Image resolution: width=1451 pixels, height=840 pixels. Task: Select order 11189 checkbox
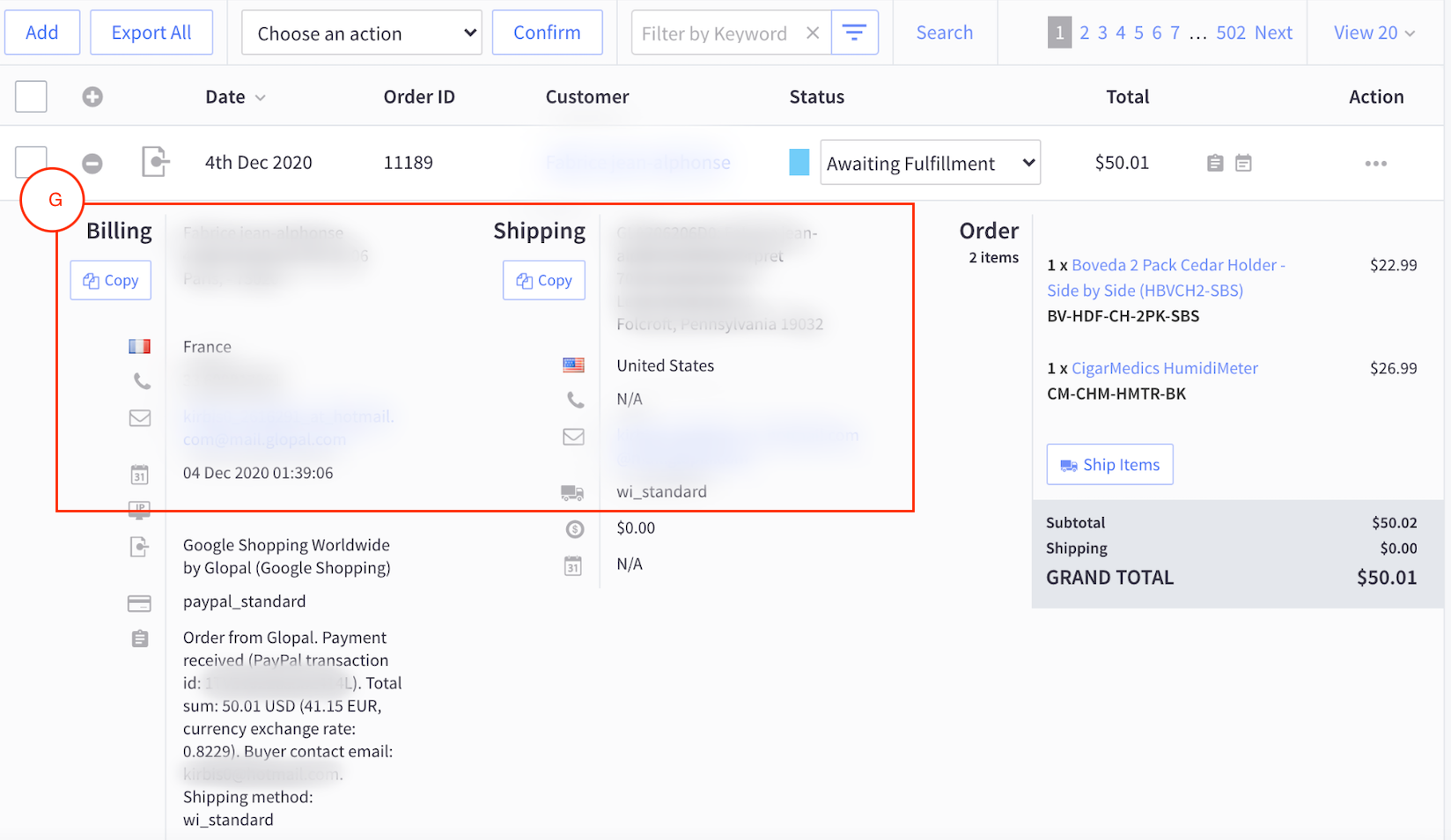pyautogui.click(x=31, y=162)
